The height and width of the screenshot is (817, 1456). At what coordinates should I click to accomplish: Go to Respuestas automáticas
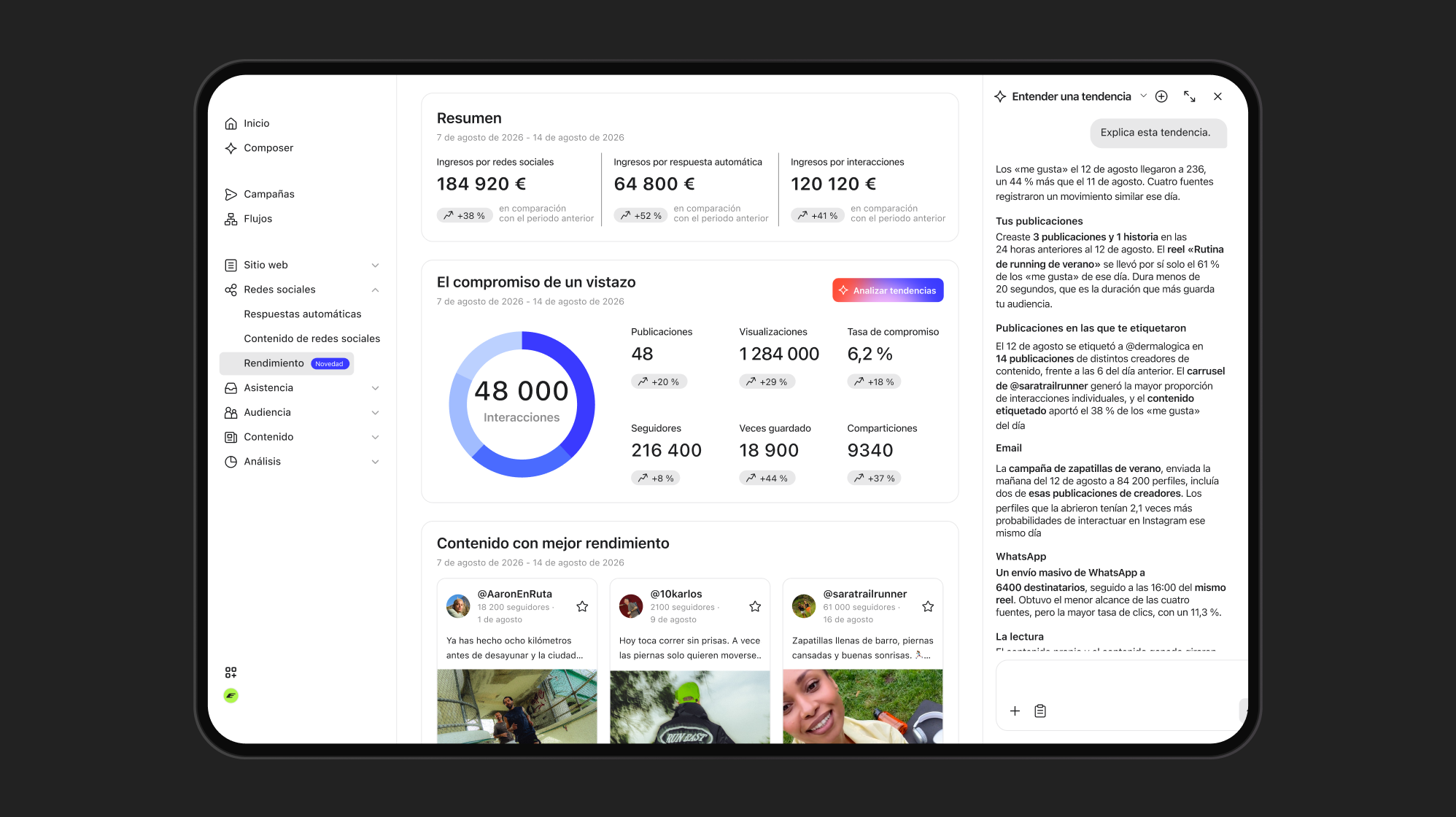click(x=303, y=314)
